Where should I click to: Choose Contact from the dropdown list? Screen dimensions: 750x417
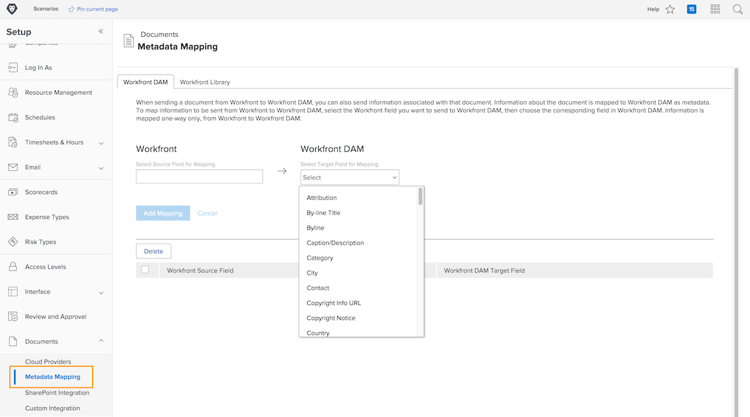(318, 288)
